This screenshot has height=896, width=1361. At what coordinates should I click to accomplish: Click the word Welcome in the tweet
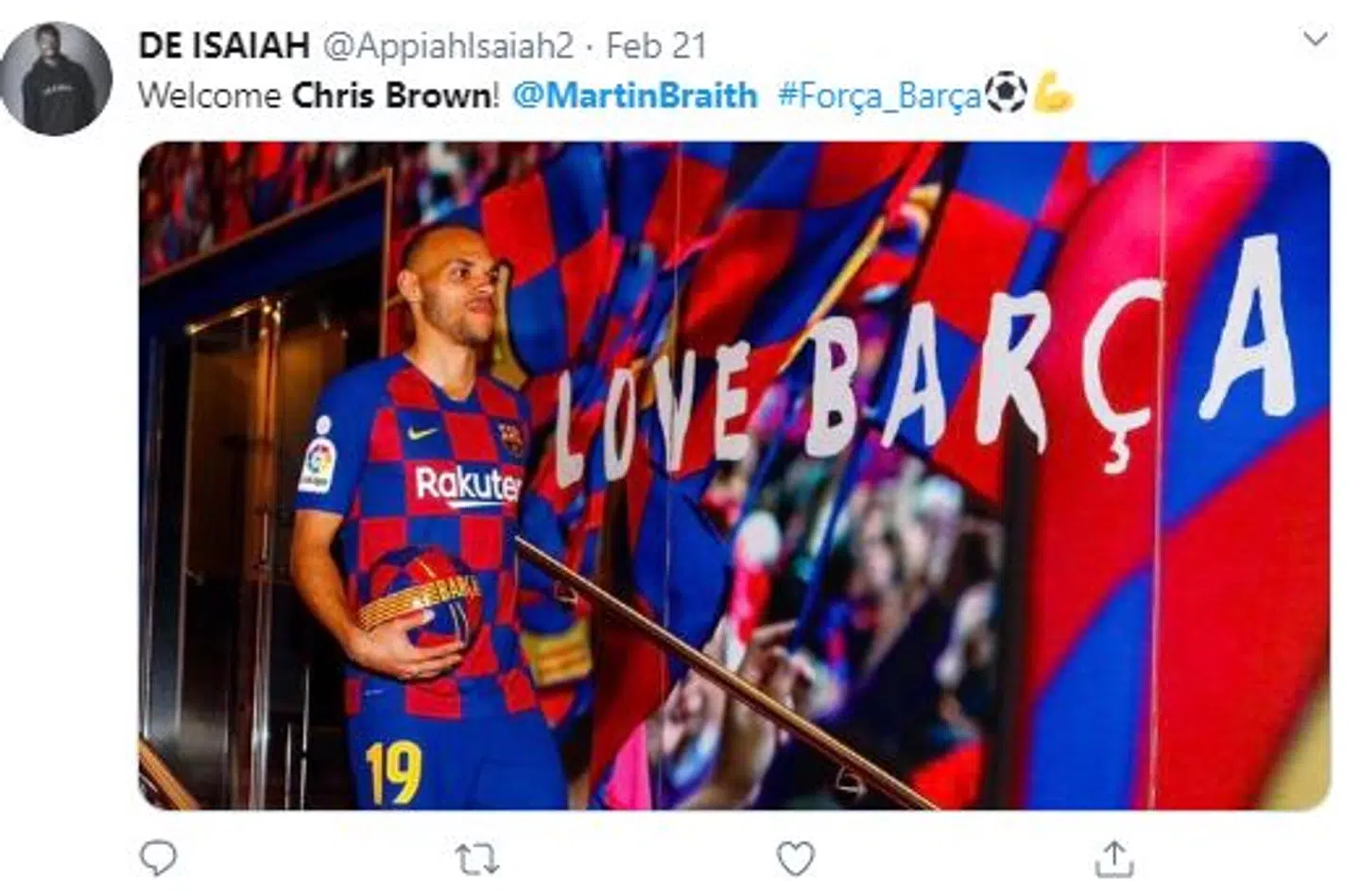pos(210,95)
